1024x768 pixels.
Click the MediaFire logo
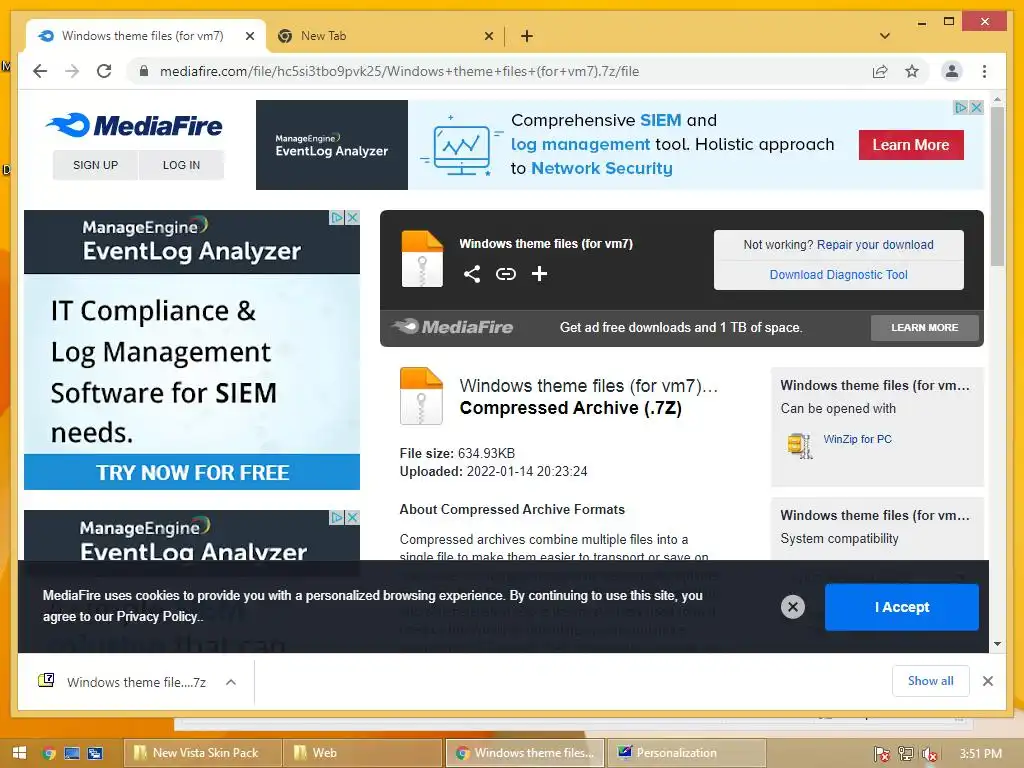coord(135,125)
